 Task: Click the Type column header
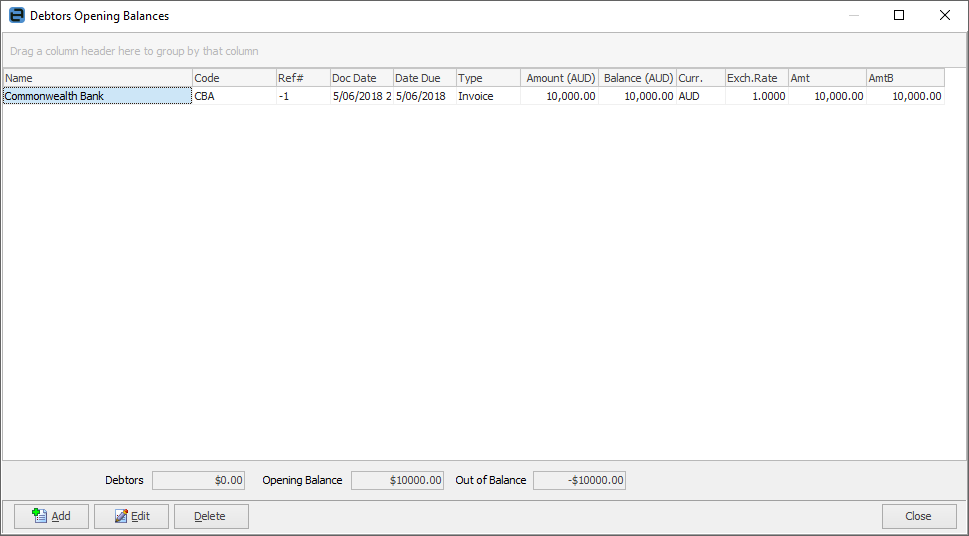pyautogui.click(x=488, y=78)
